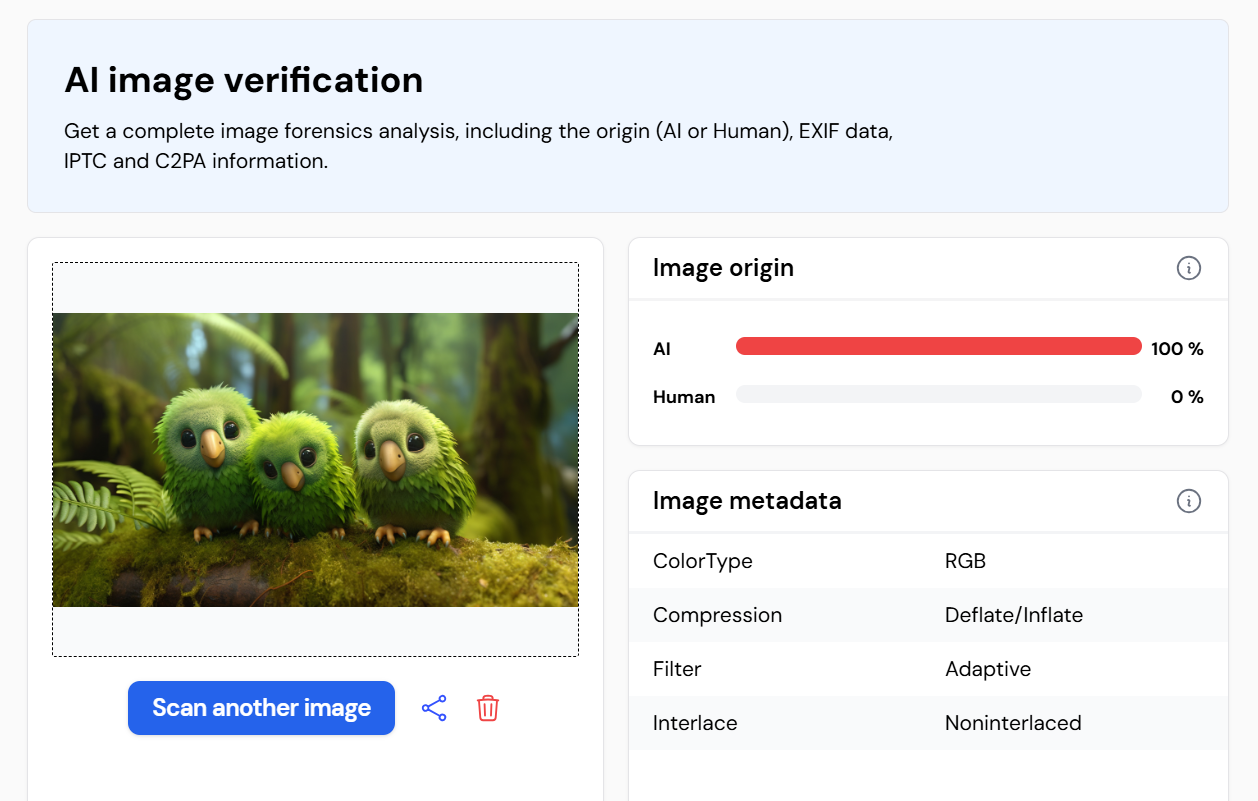
Task: Click the Adaptive filter value
Action: pyautogui.click(x=987, y=669)
